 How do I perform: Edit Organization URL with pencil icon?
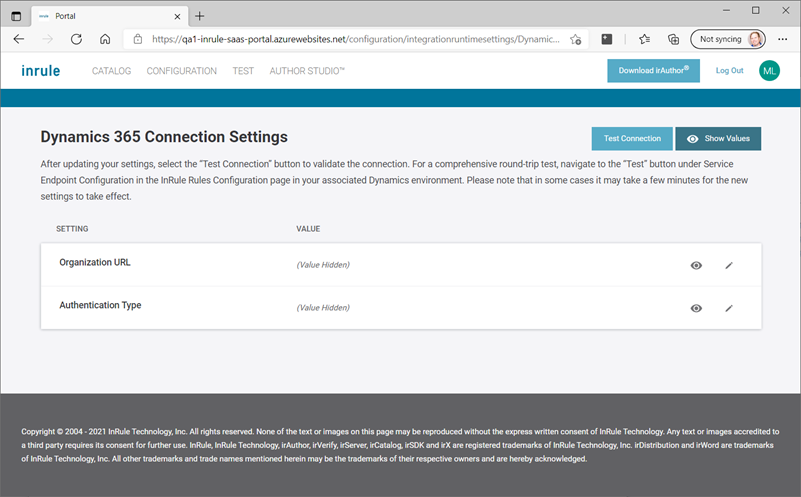729,265
